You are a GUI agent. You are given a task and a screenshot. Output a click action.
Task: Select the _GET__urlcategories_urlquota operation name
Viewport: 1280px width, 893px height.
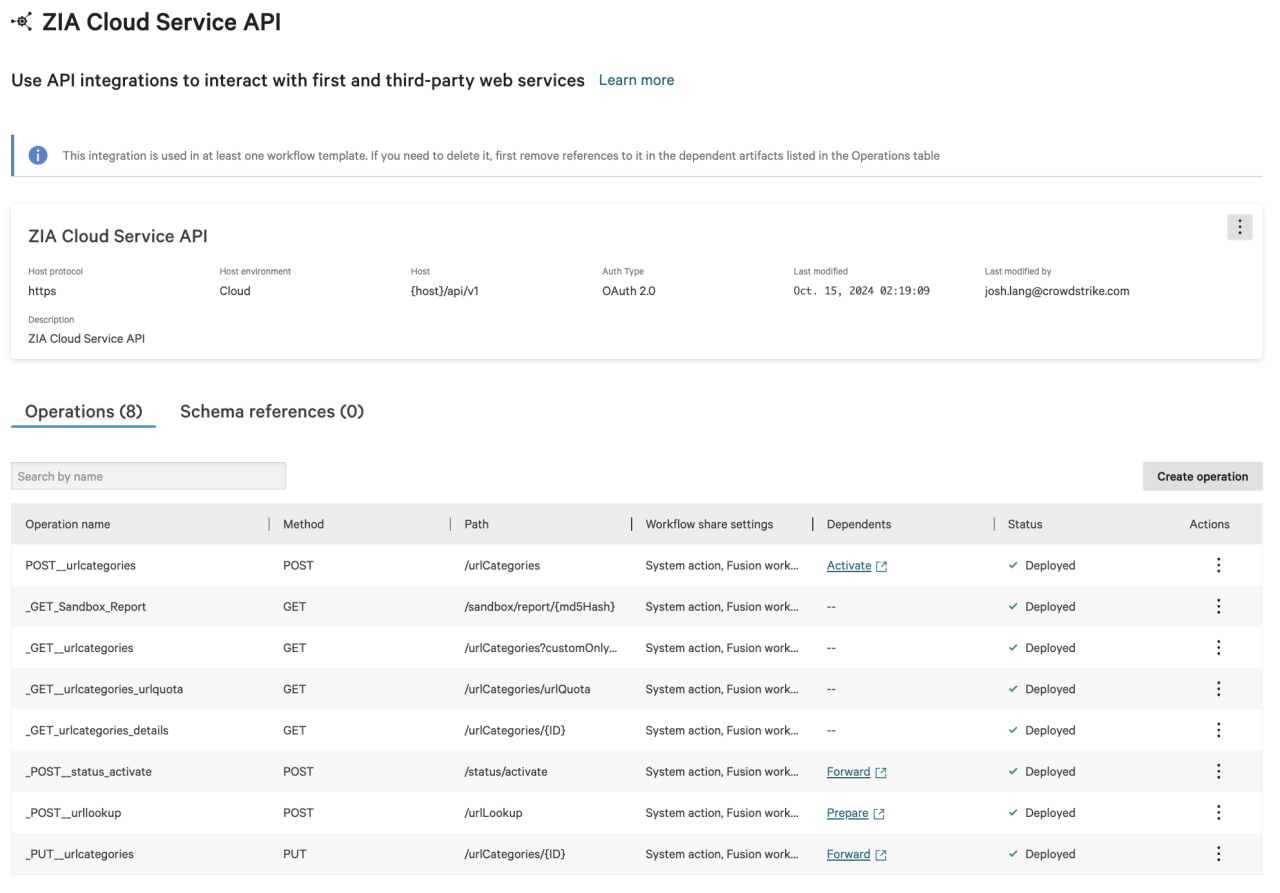[x=104, y=689]
